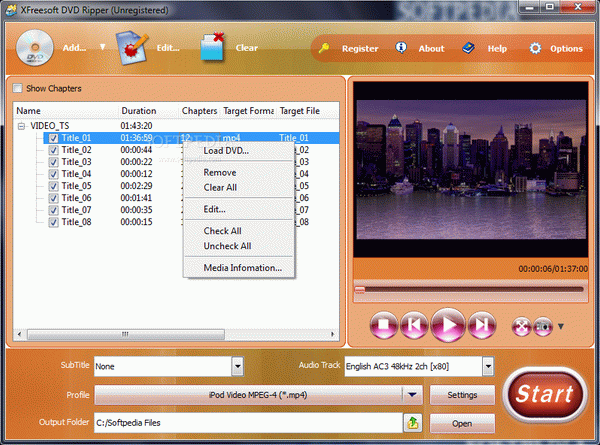Enable the Show Chapters checkbox
Viewport: 600px width, 445px height.
(17, 88)
